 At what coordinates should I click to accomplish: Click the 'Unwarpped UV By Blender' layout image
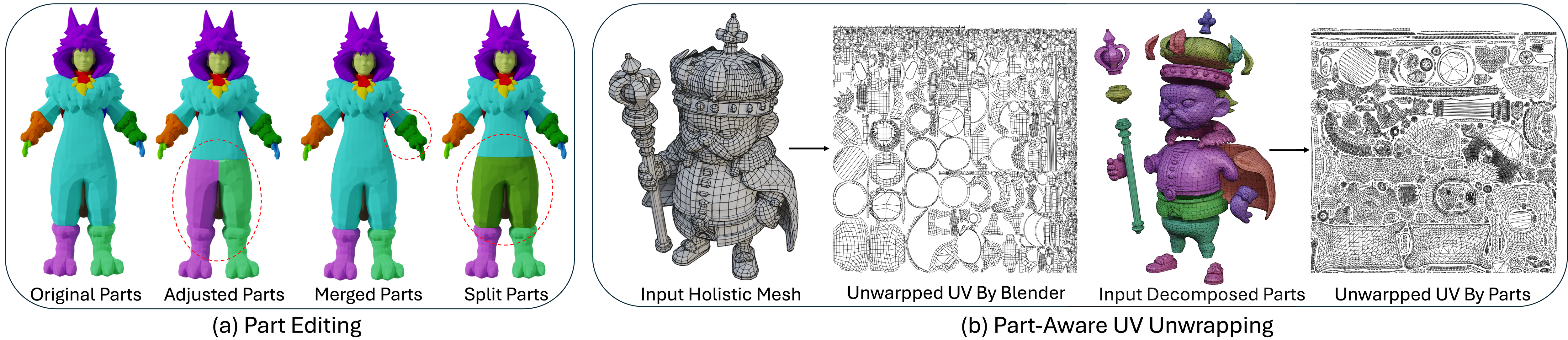(955, 149)
